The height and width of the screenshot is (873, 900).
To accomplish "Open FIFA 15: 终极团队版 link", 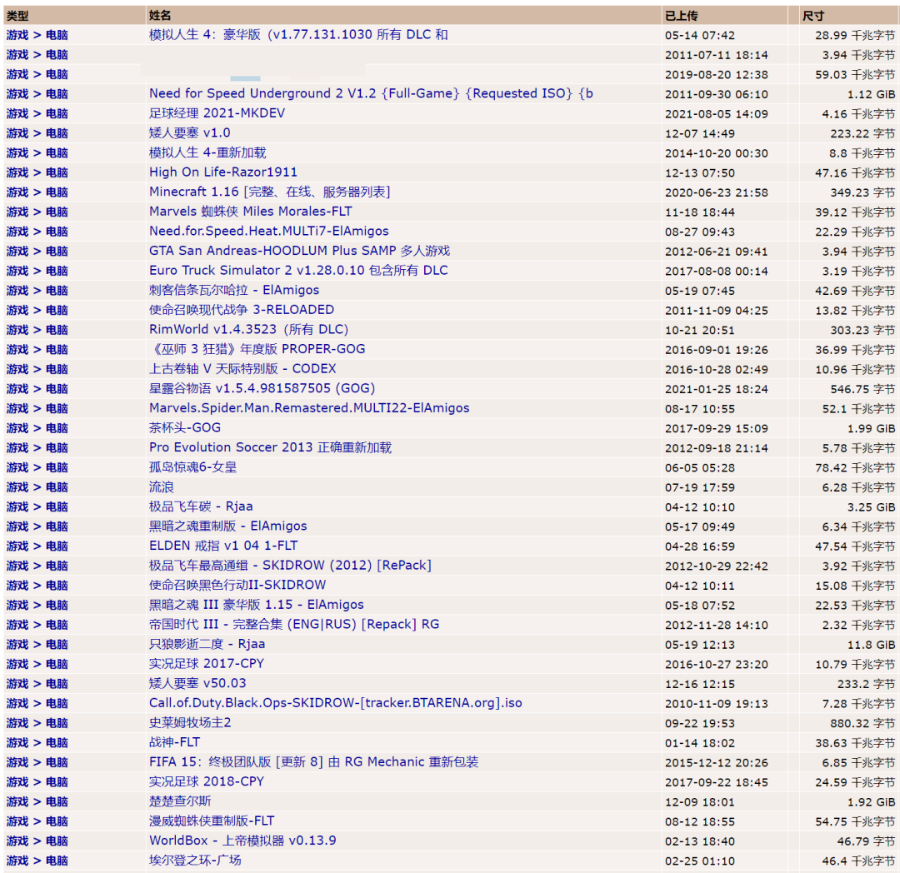I will pyautogui.click(x=313, y=762).
